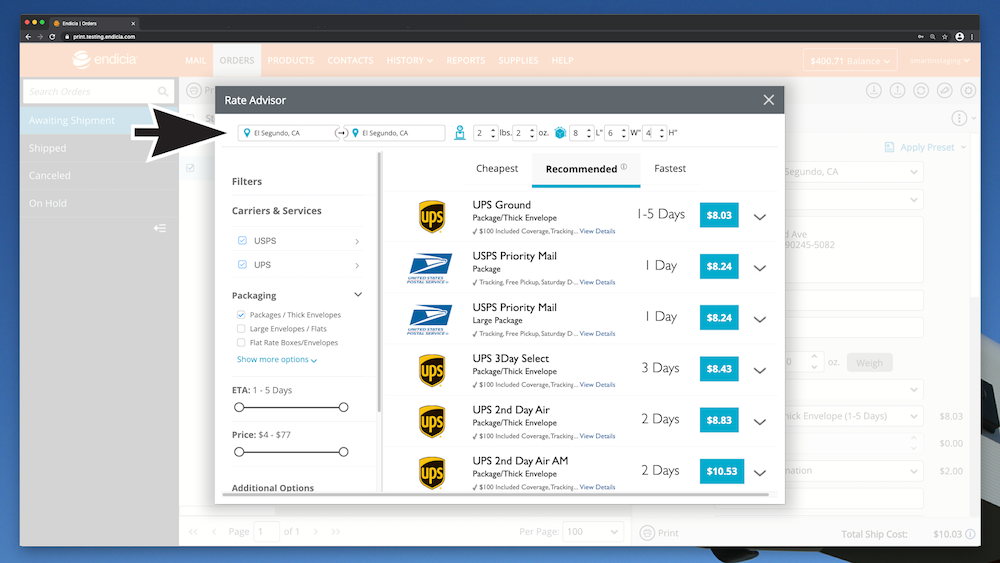Screen dimensions: 1000x563
Task: Click the Recommended tab info icon
Action: click(624, 166)
